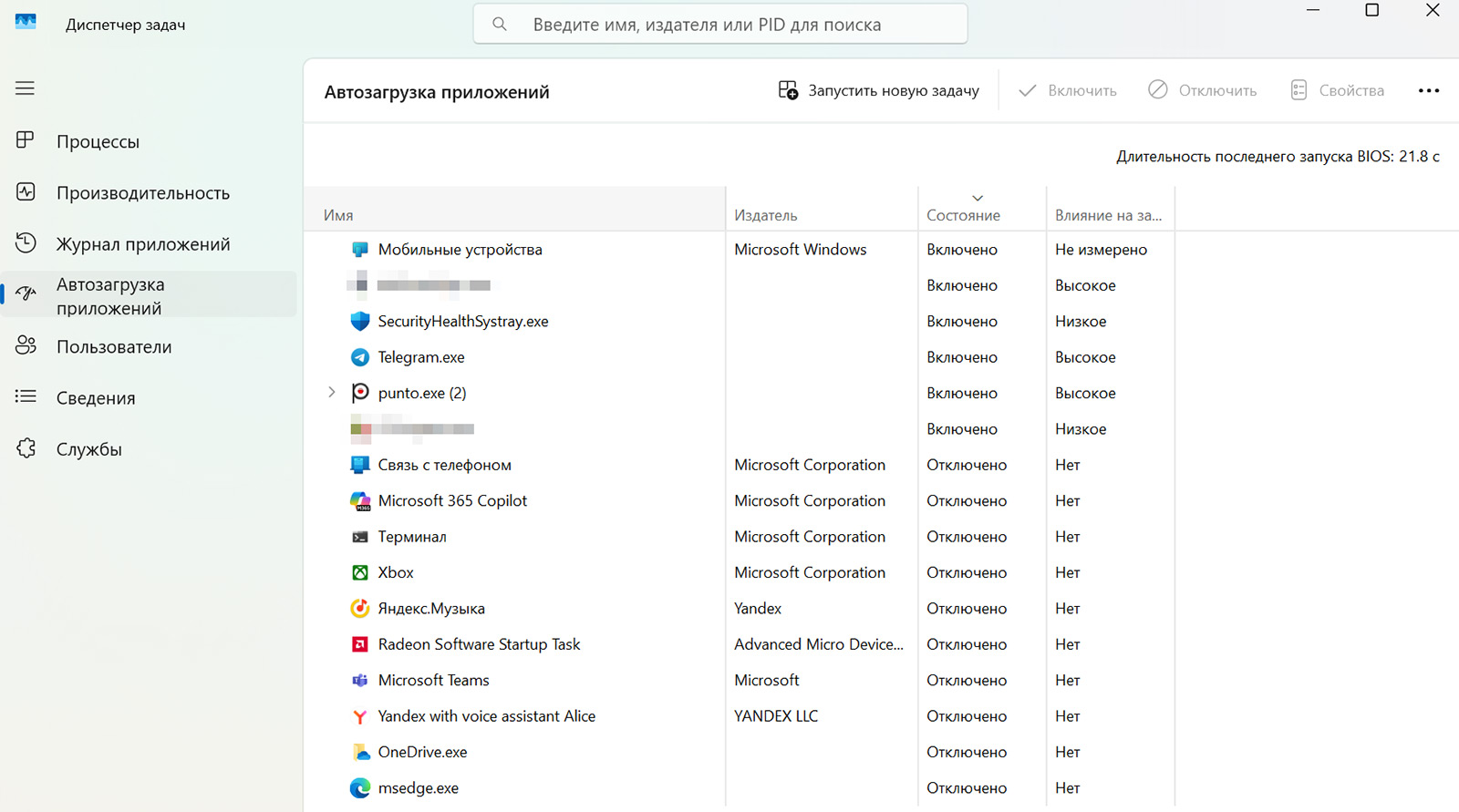Expand the punto.exe (2) group
Viewport: 1459px width, 812px height.
click(x=332, y=393)
